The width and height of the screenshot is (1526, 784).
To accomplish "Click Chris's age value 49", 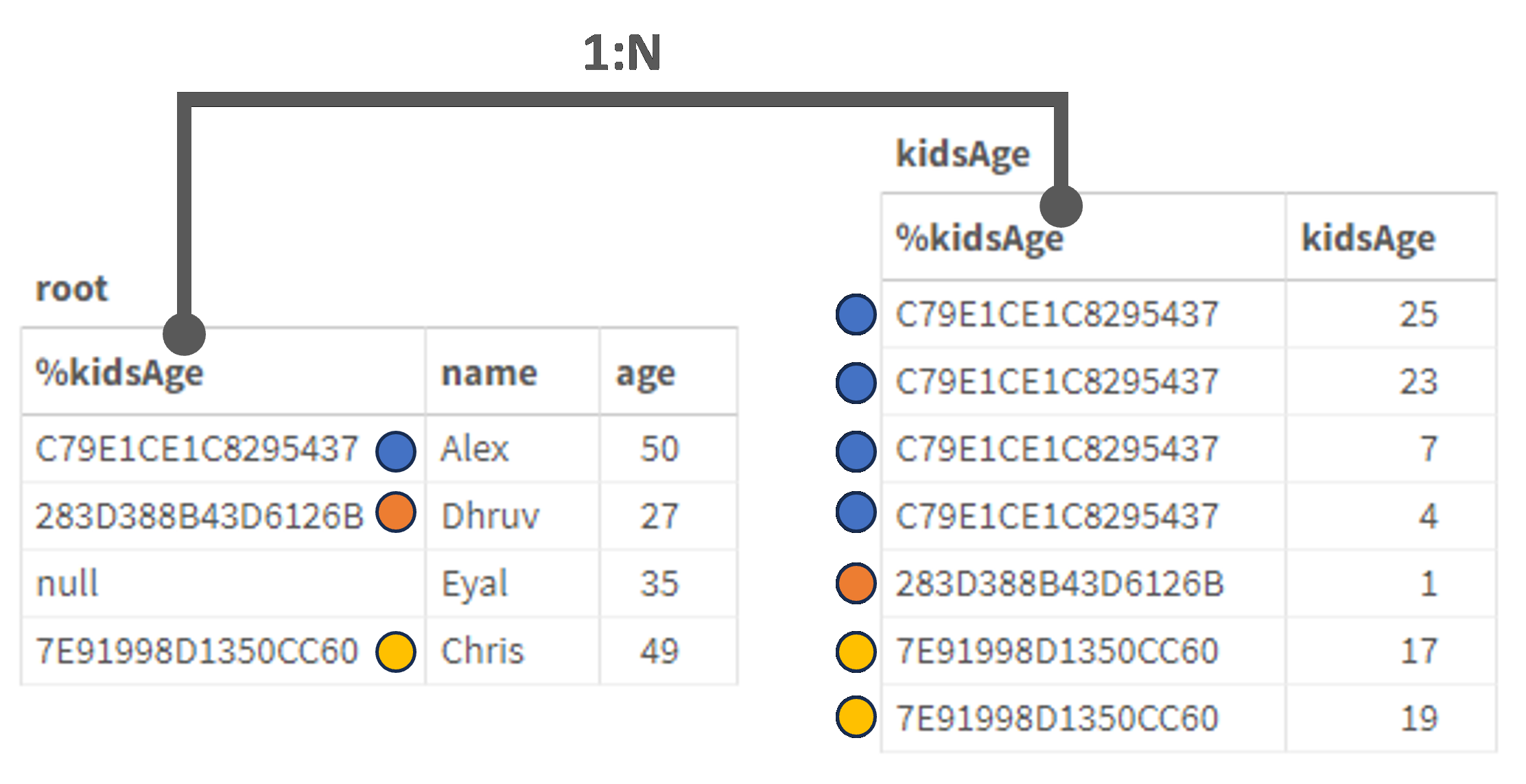I will coord(659,651).
